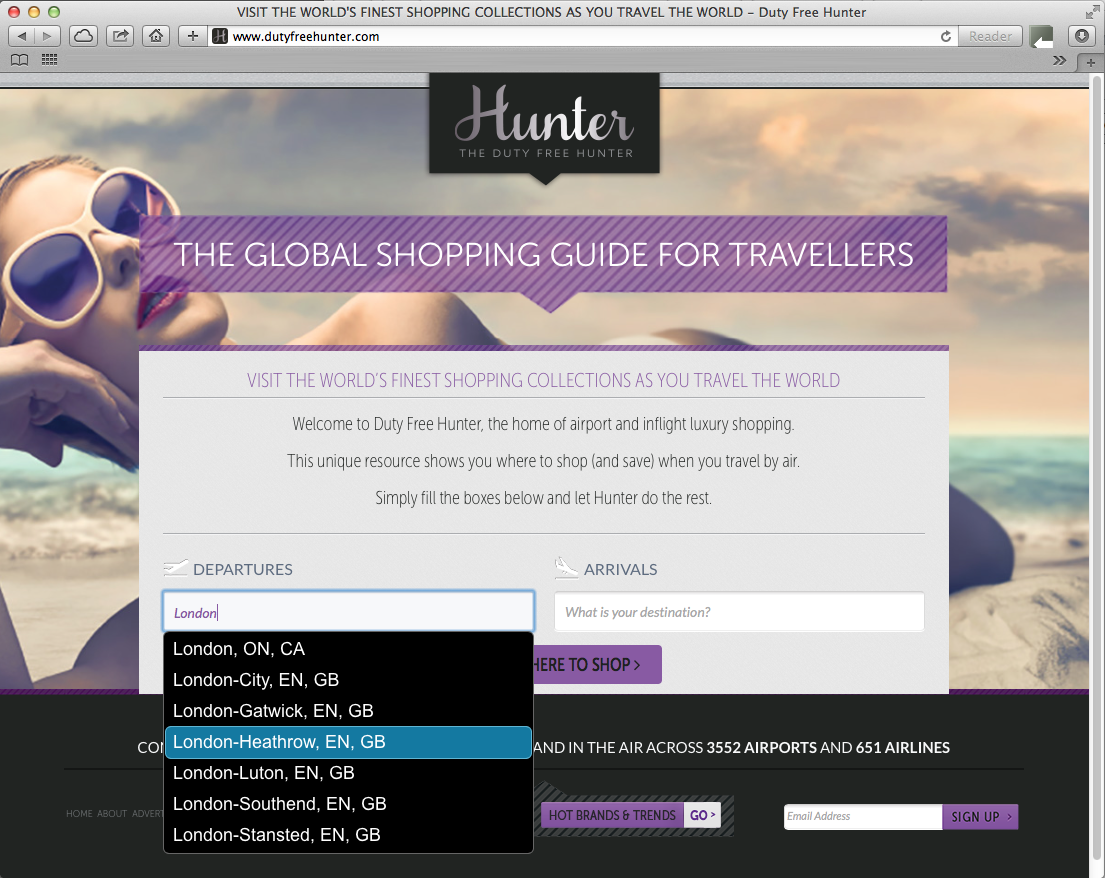Select London-Gatwick, EN, GB suggestion
Viewport: 1105px width, 878px height.
coord(348,711)
